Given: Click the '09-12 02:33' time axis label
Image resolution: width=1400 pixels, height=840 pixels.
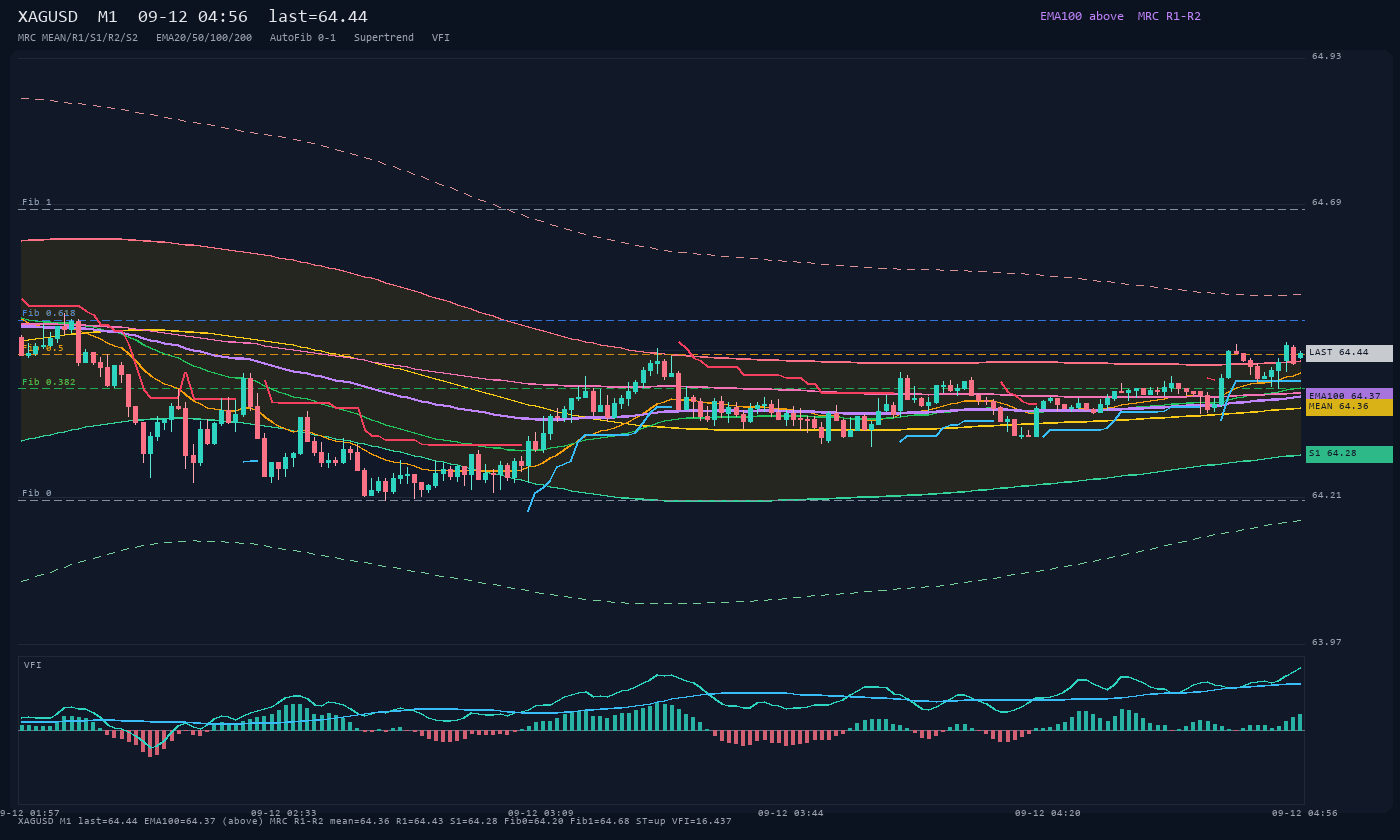Looking at the screenshot, I should (283, 813).
